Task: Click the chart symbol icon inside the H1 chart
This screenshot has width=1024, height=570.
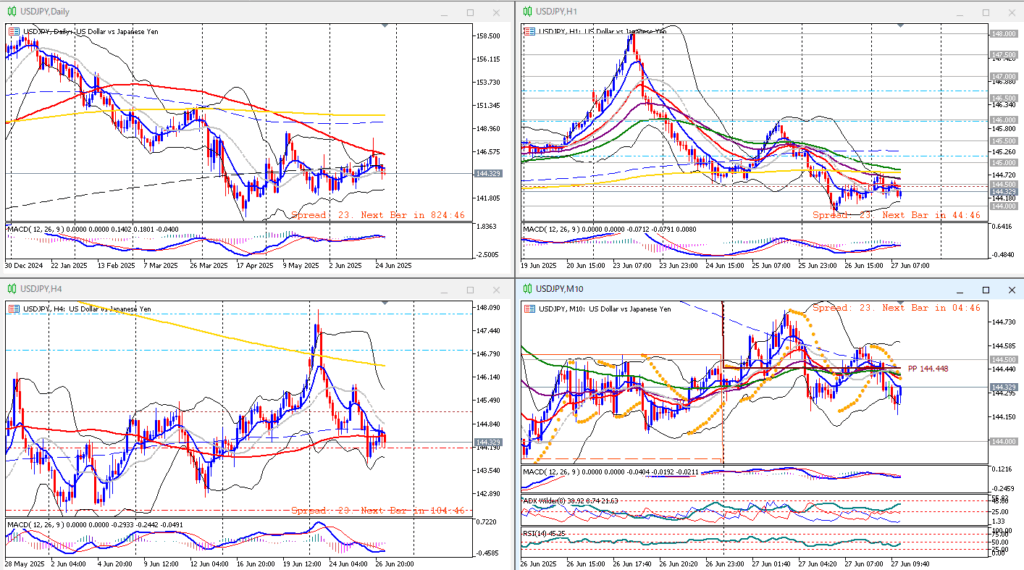Action: (x=530, y=31)
